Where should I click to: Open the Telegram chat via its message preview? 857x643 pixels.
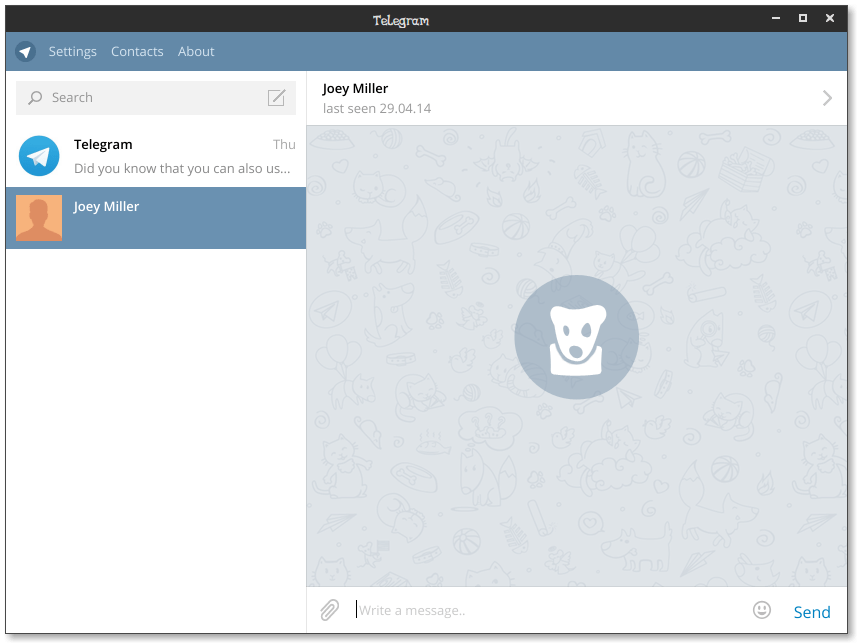click(x=182, y=169)
